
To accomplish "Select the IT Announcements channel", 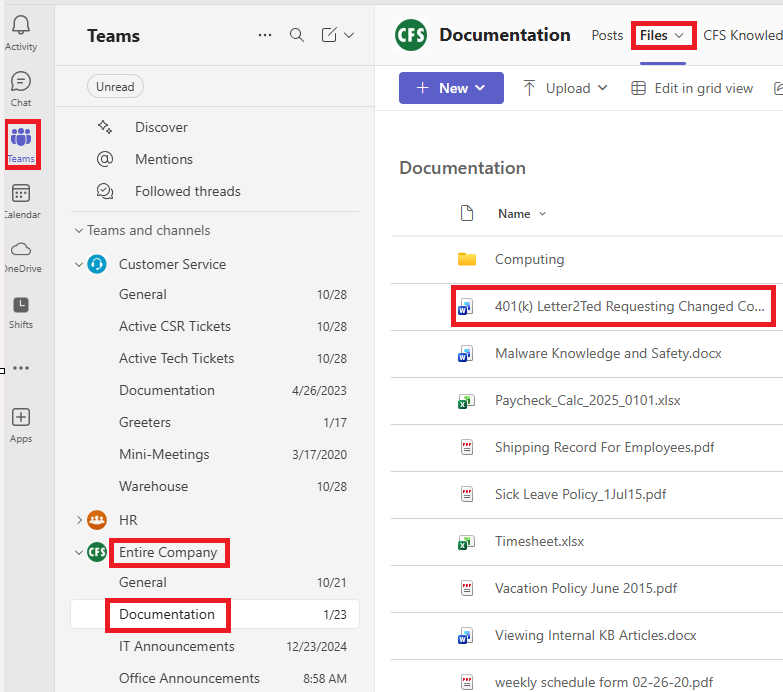I will pyautogui.click(x=176, y=646).
